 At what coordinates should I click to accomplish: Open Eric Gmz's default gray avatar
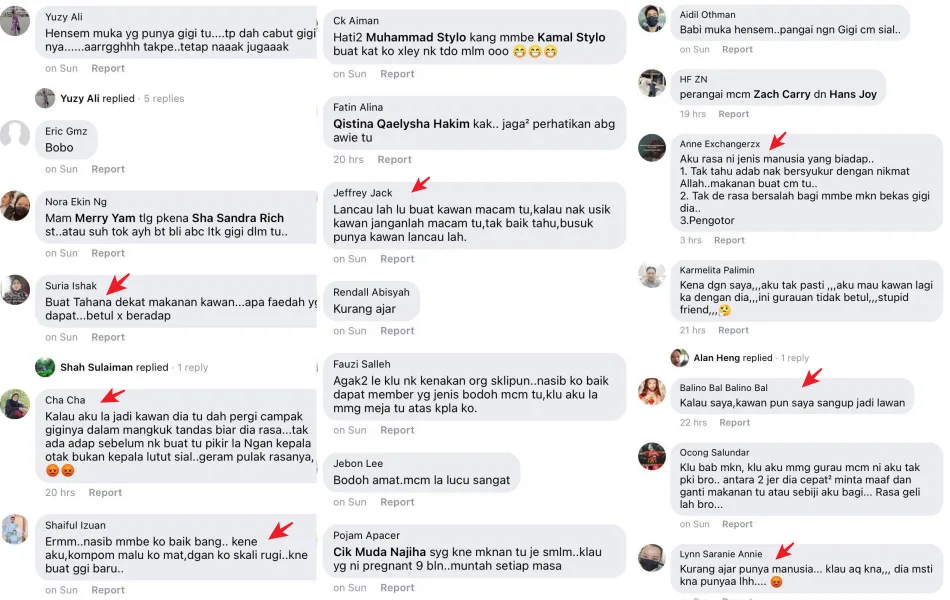(15, 134)
